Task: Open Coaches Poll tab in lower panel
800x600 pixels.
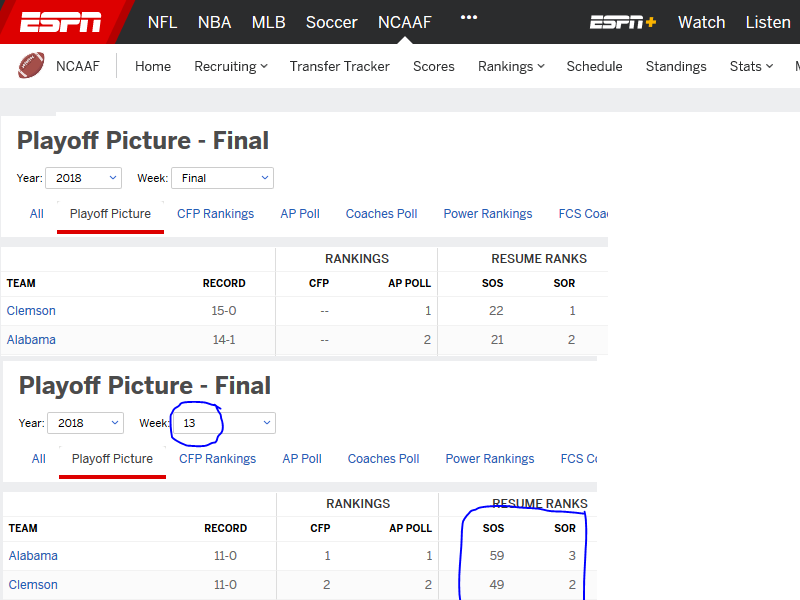Action: pos(384,459)
